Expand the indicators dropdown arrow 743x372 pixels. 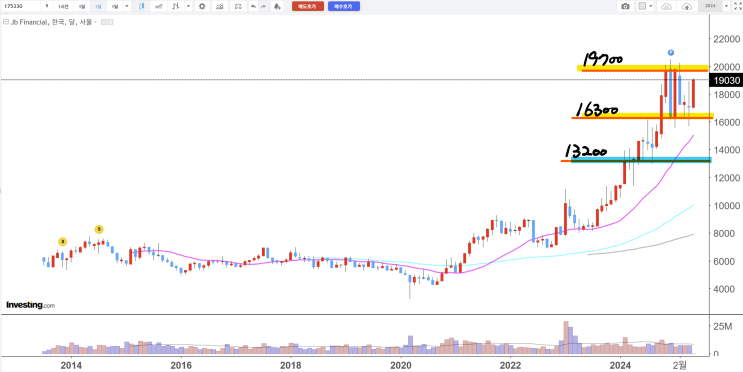(x=188, y=6)
